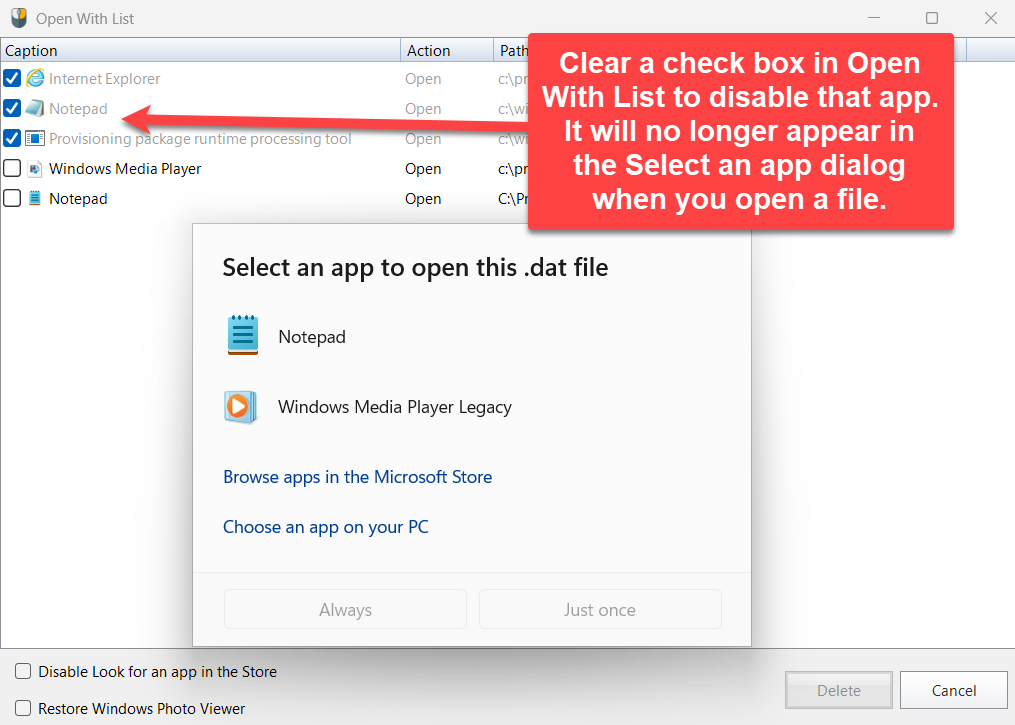
Task: Click the Open action of last Notepad row
Action: tap(423, 199)
